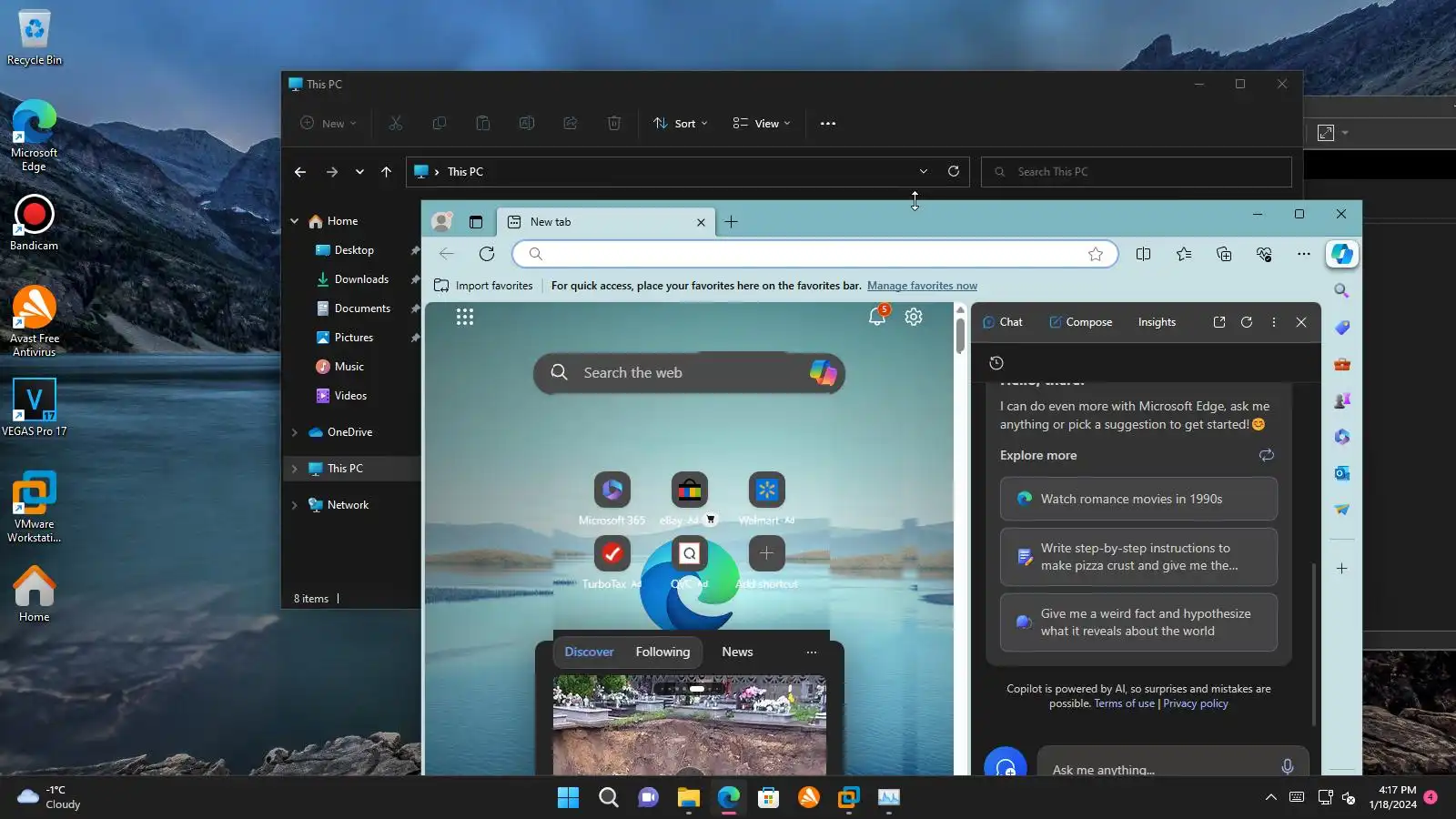Open Edge Favorites toolbar icon
This screenshot has width=1456, height=819.
coord(1184,254)
